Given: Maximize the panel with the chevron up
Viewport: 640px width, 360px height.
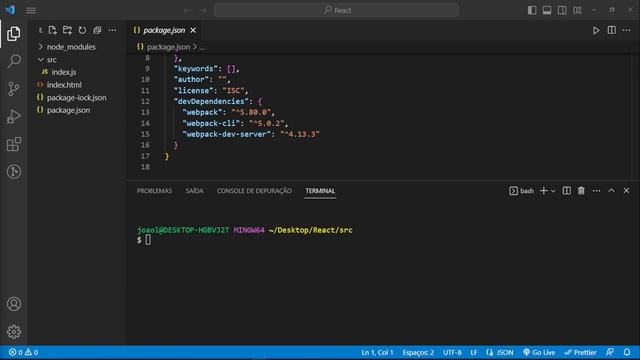Looking at the screenshot, I should (611, 191).
